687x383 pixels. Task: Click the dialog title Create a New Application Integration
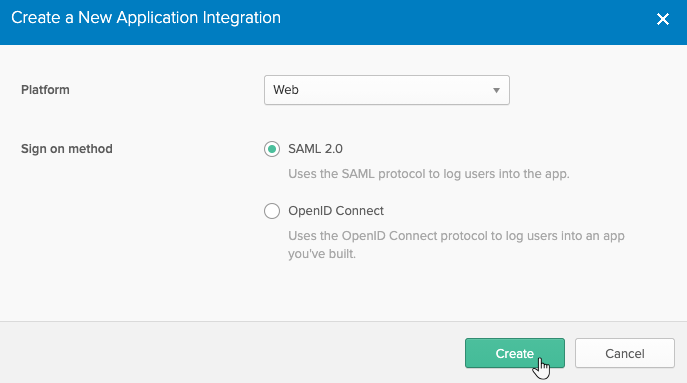coord(146,18)
